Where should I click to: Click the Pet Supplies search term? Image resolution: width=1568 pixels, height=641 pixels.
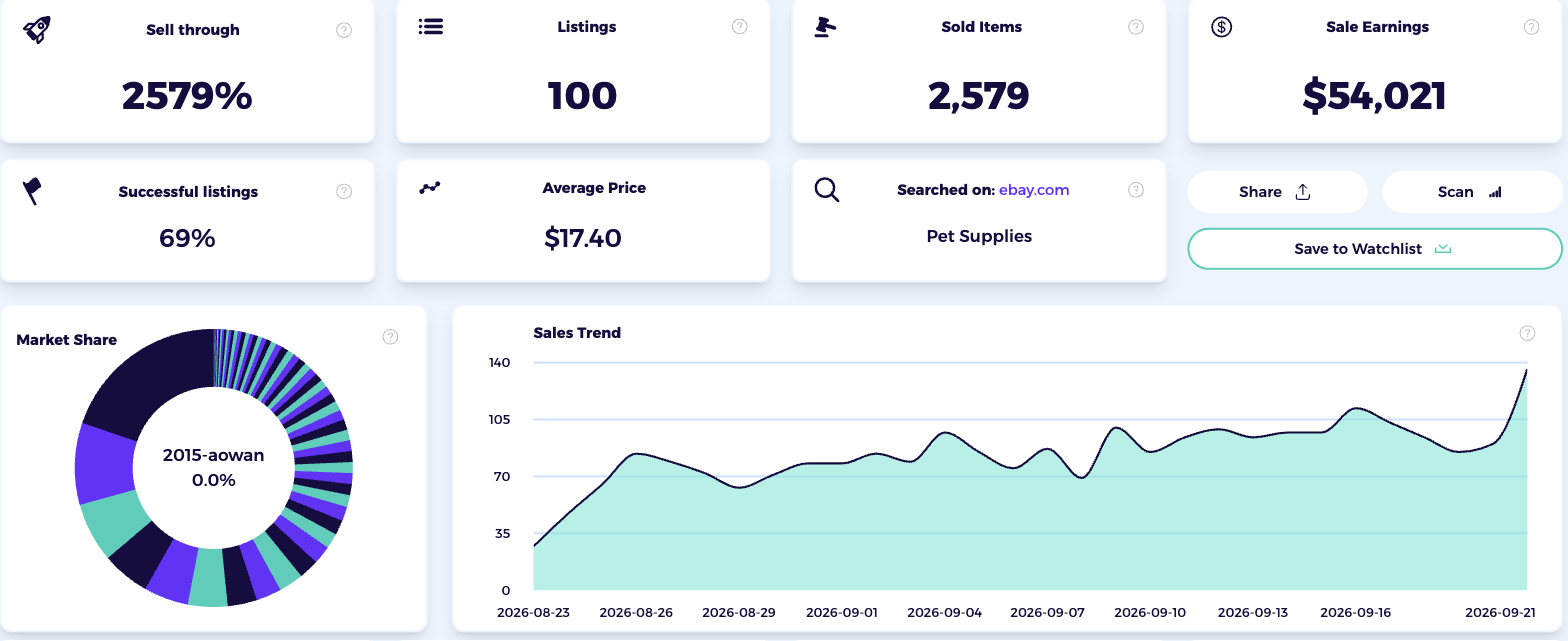979,237
